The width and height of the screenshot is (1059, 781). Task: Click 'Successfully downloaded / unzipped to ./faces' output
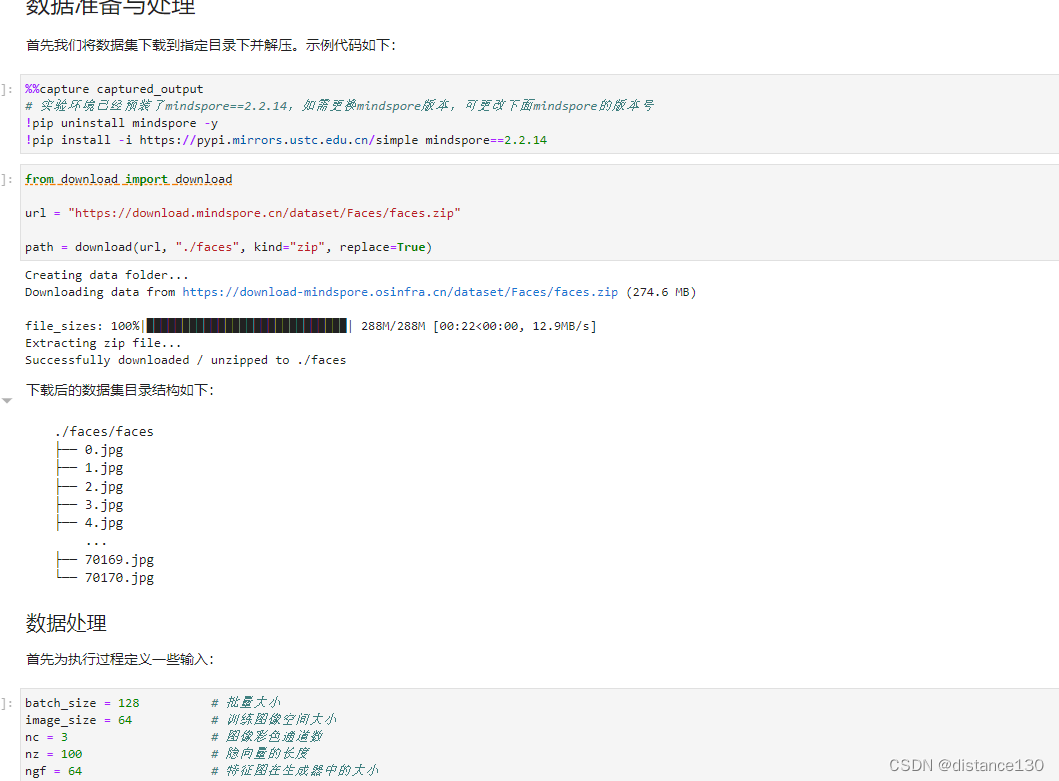[186, 360]
